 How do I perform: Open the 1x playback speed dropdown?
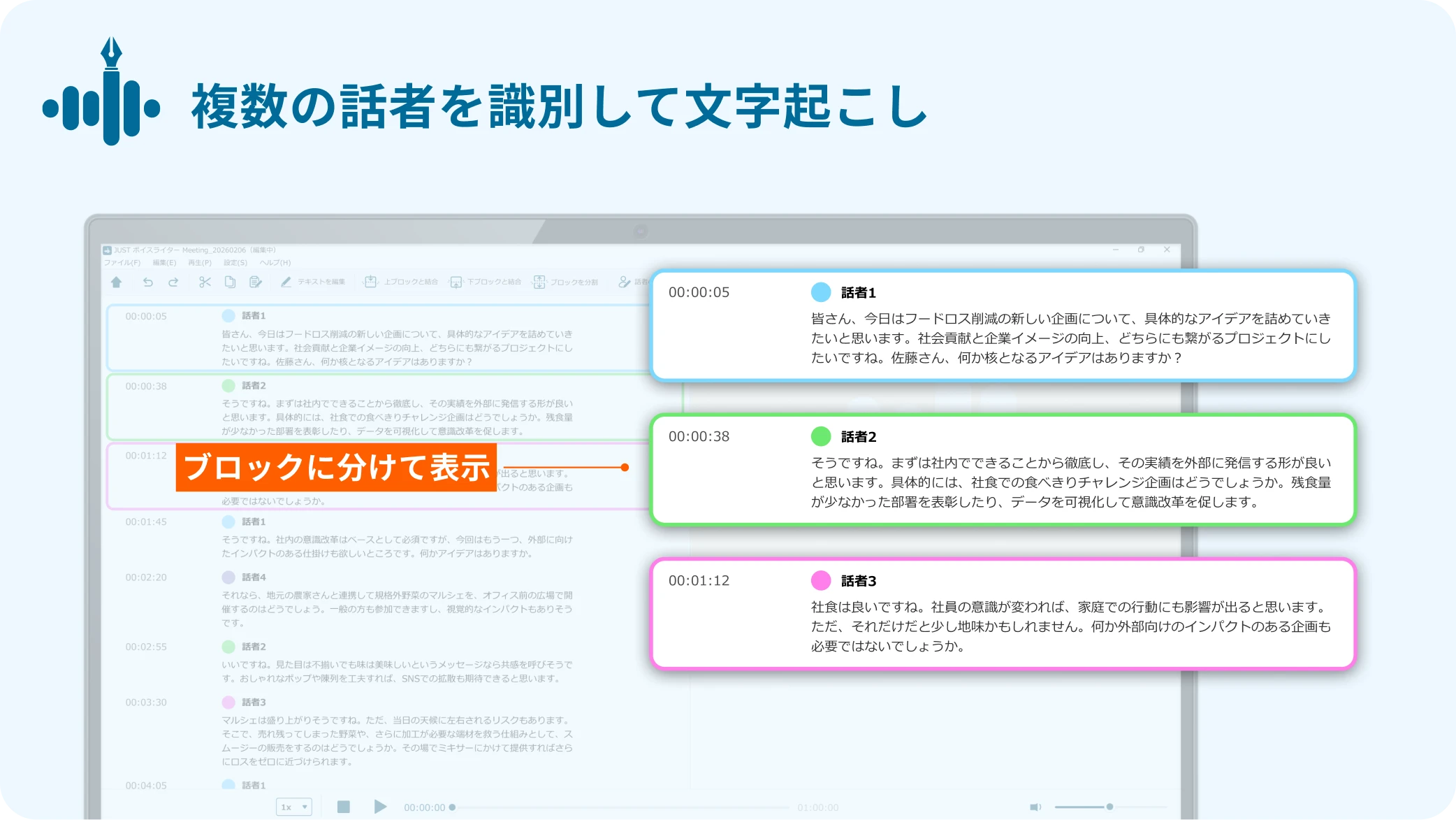293,806
